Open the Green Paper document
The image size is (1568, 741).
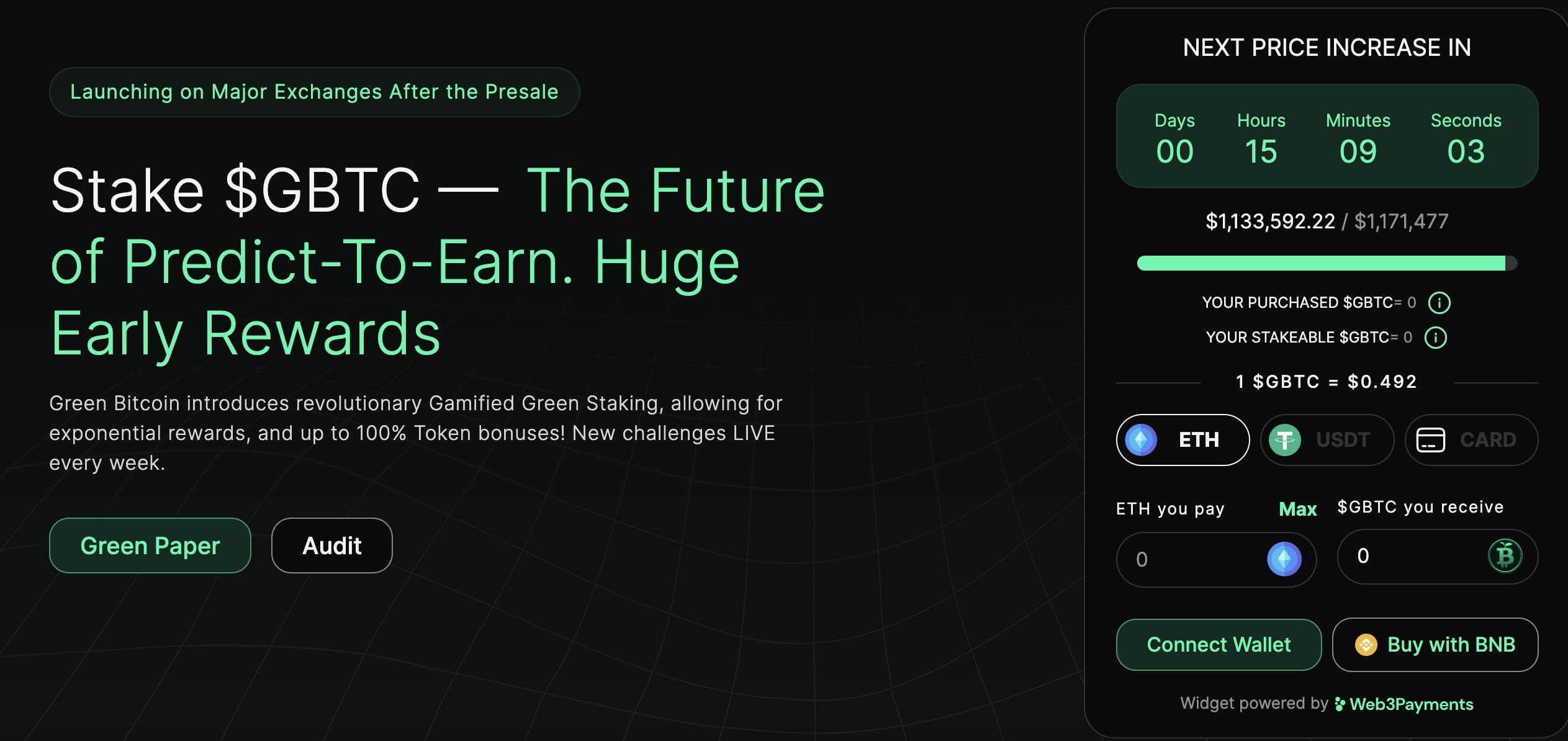[x=150, y=545]
